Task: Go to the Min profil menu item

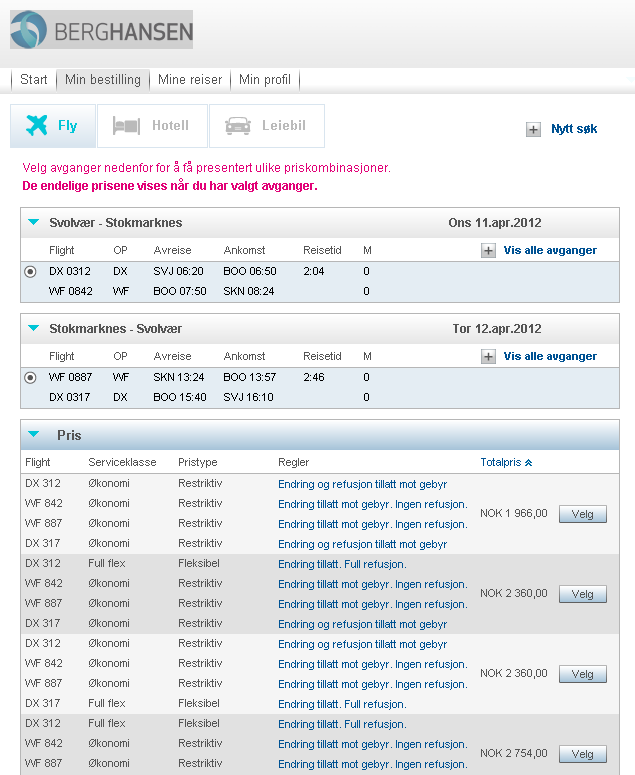Action: (x=265, y=80)
